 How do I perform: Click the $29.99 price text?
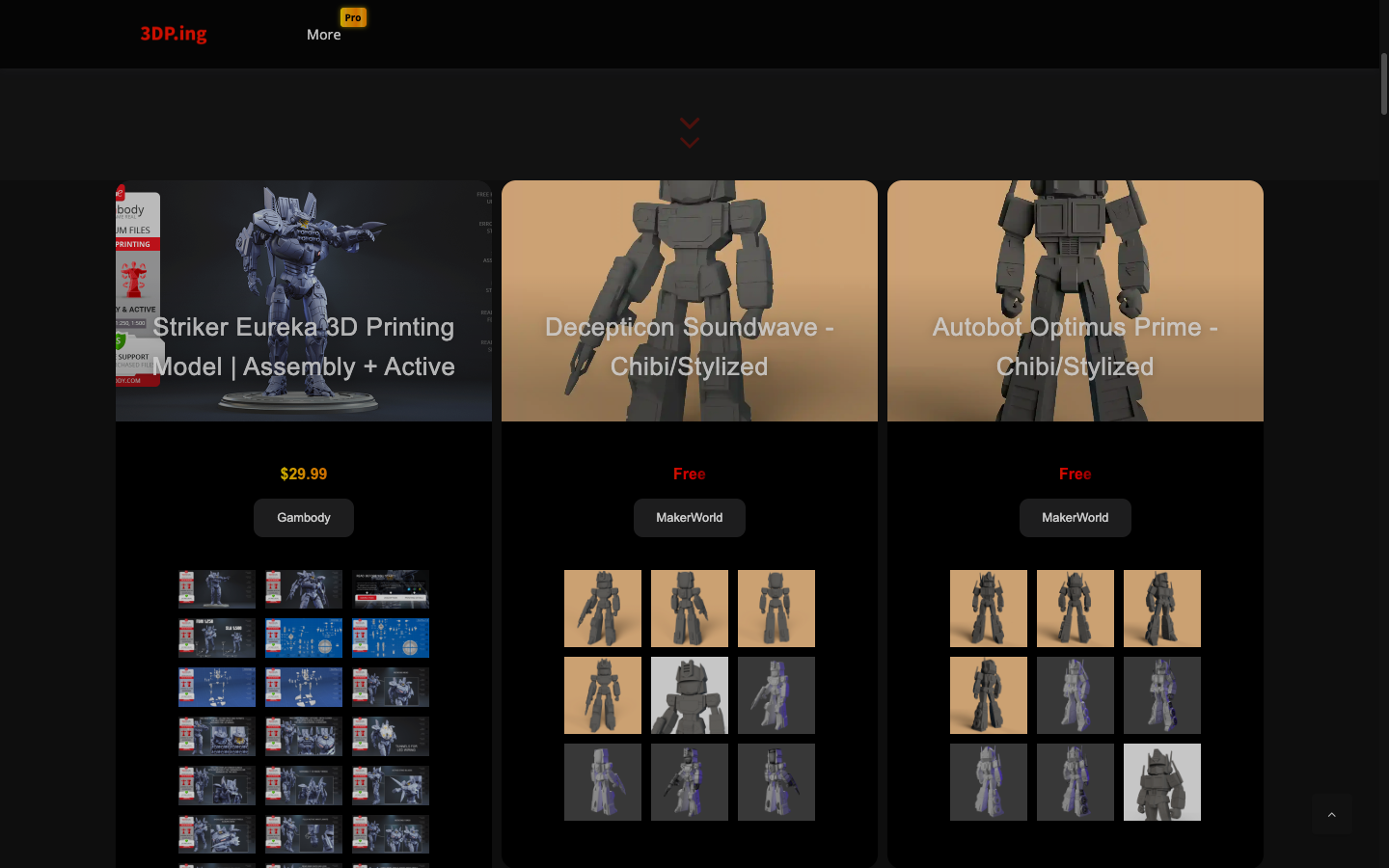[304, 474]
